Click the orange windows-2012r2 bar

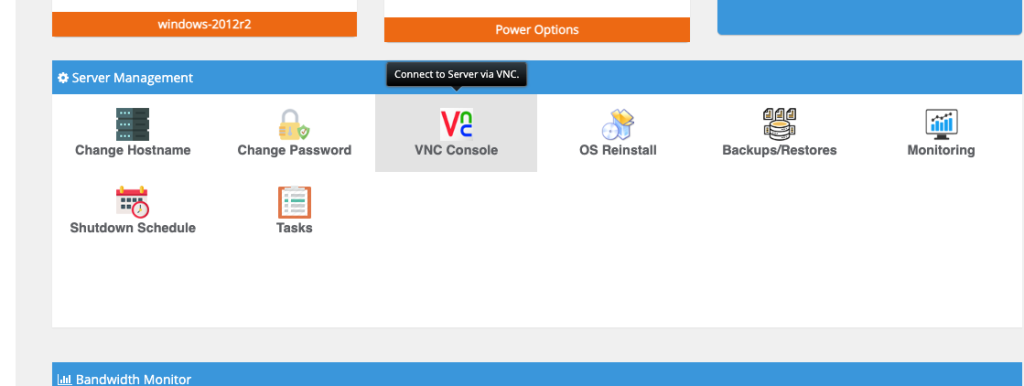coord(204,25)
